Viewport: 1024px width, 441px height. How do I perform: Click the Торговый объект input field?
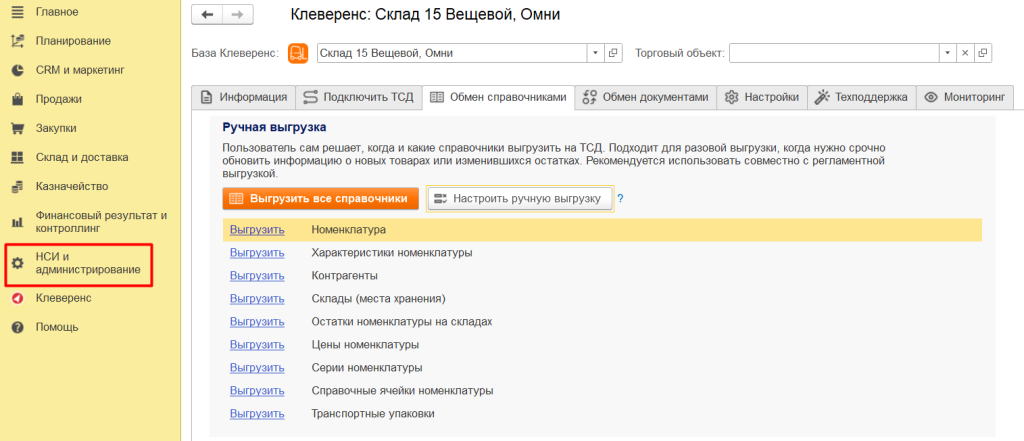[x=834, y=54]
